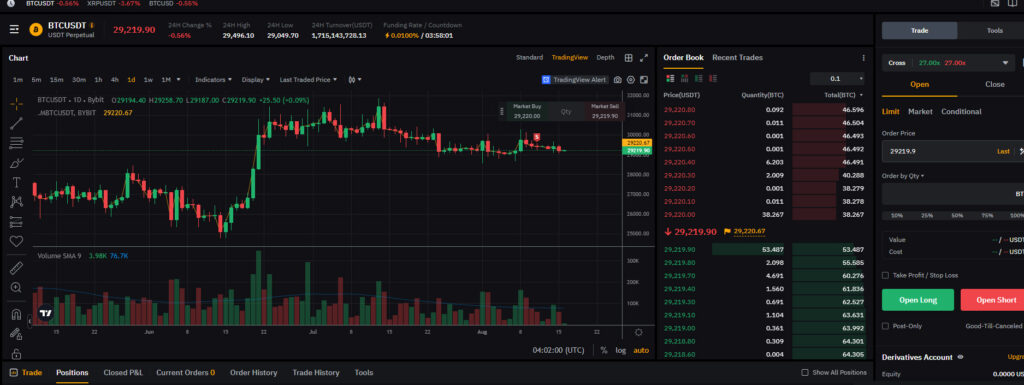Viewport: 1024px width, 385px height.
Task: Open candlestick chart type selector
Action: tap(355, 80)
